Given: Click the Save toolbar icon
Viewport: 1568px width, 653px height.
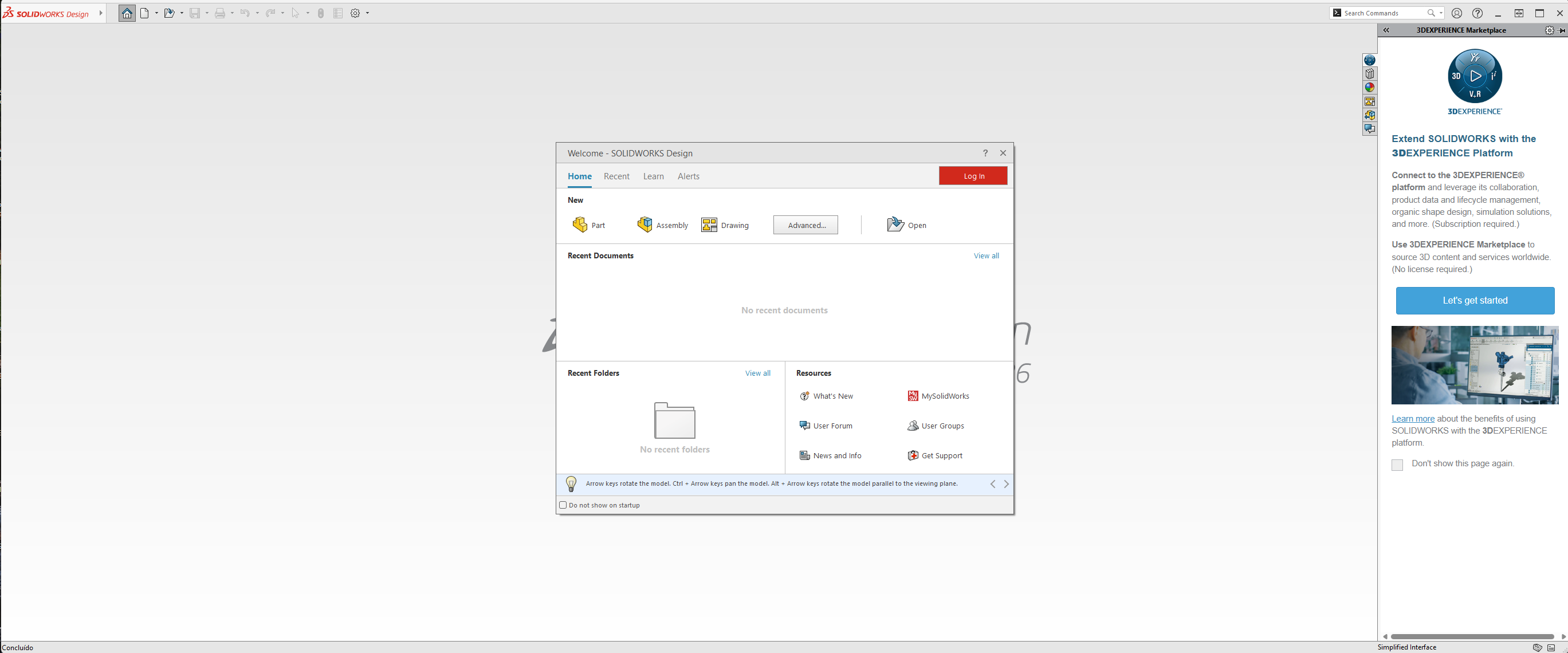Looking at the screenshot, I should pos(195,13).
